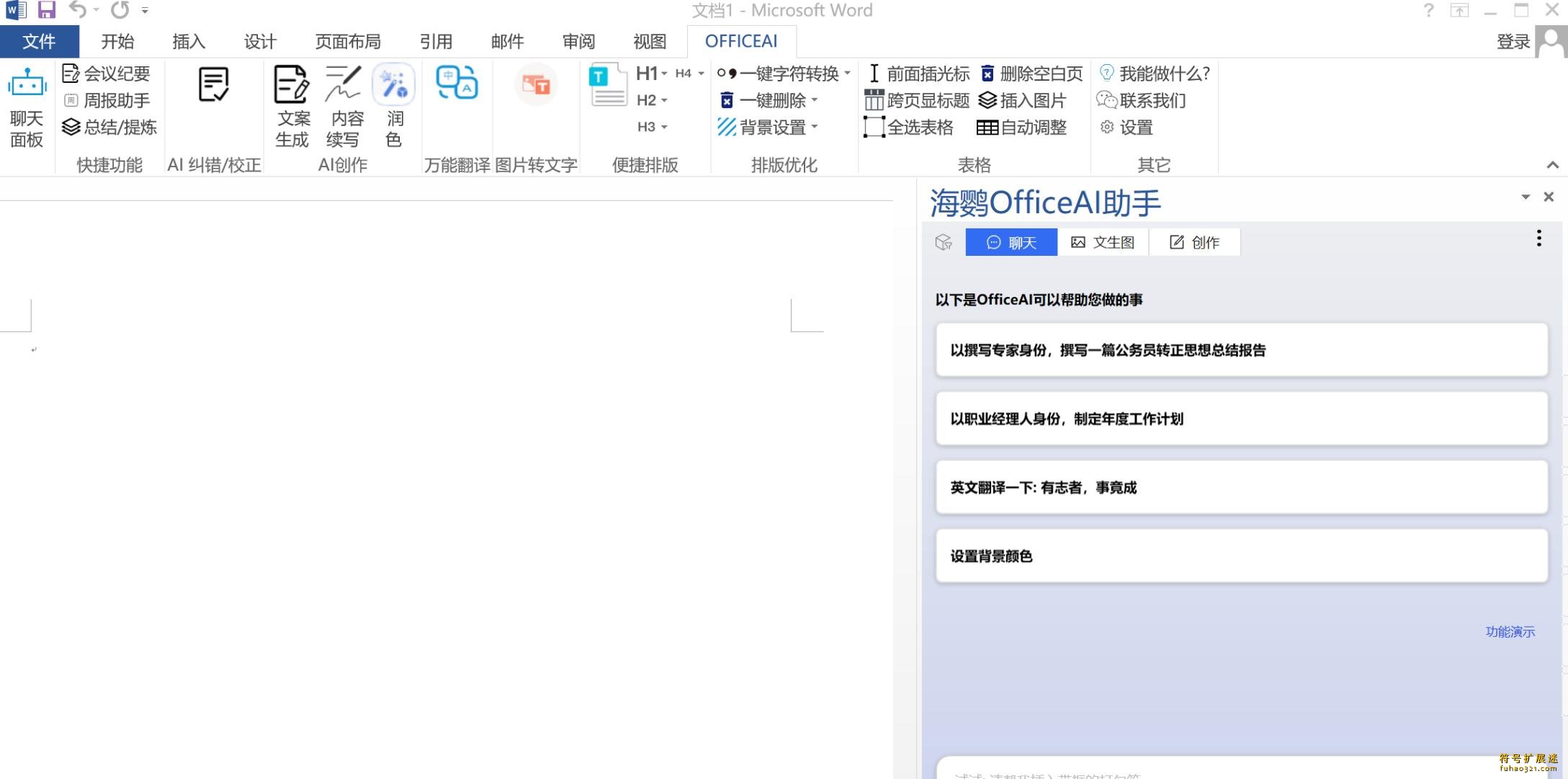The width and height of the screenshot is (1568, 779).
Task: Open the assistant pane options dropdown arrow
Action: (x=1526, y=197)
